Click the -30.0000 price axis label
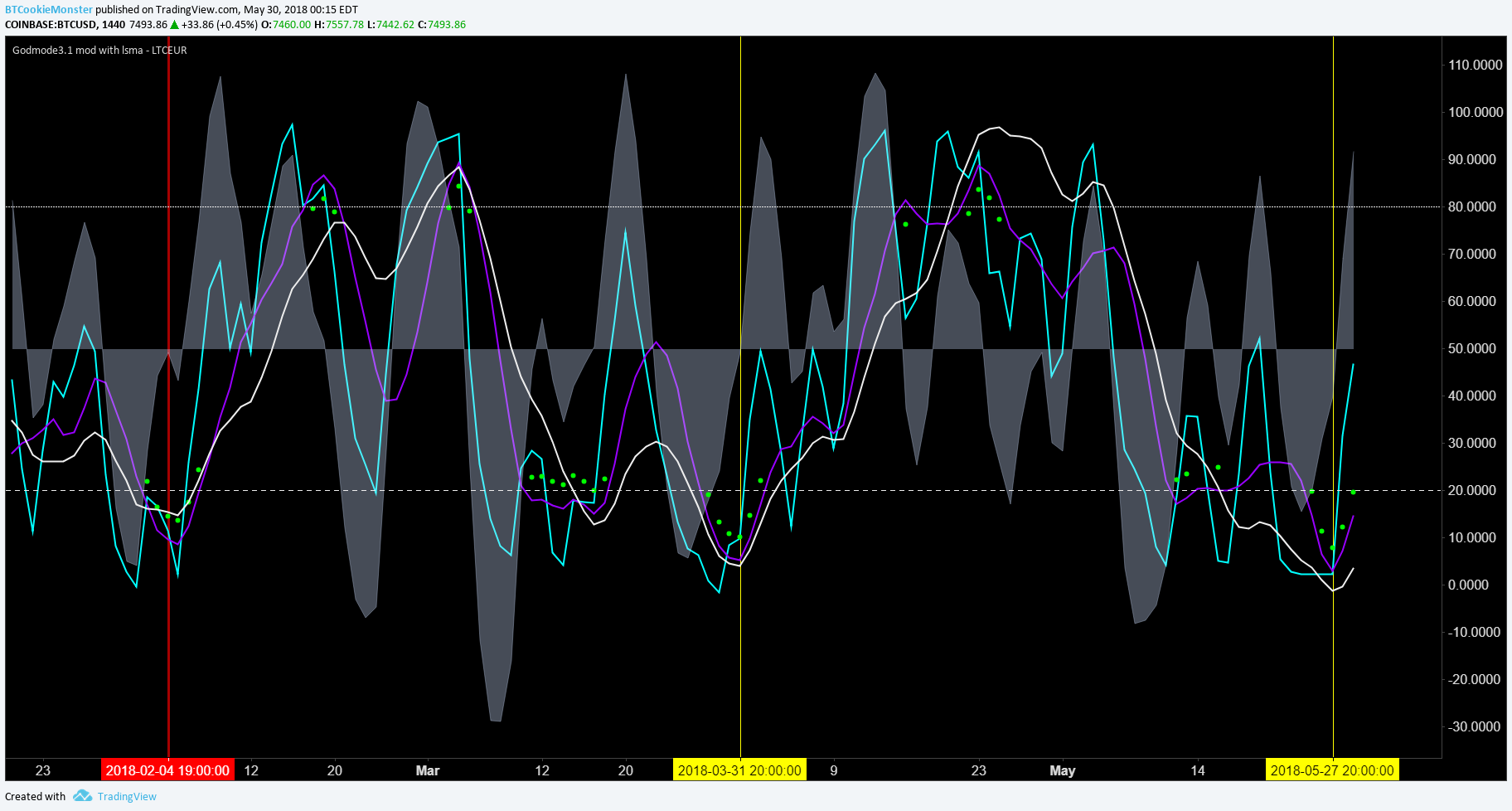 pos(1474,726)
